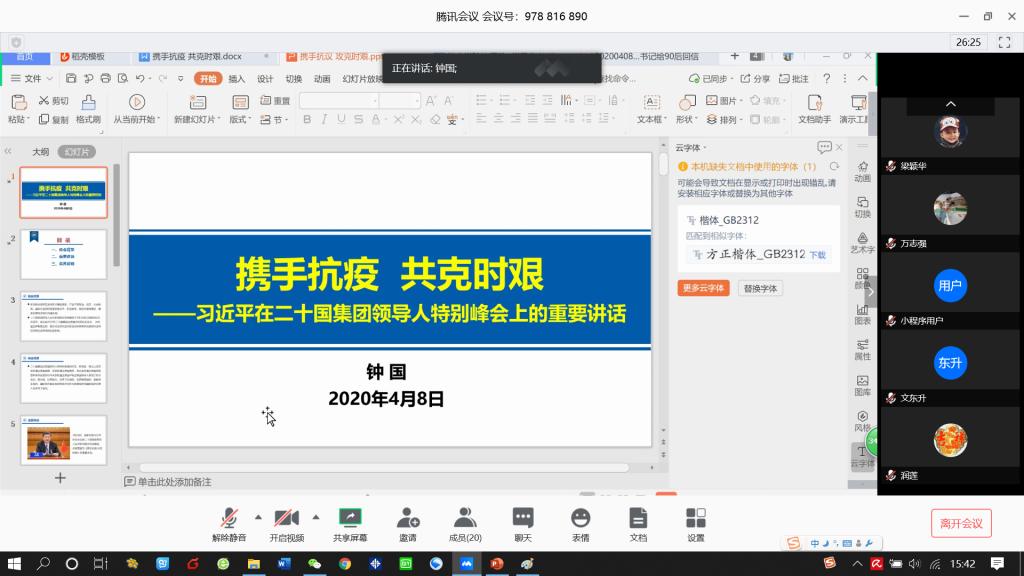Open the members list (20)
The height and width of the screenshot is (576, 1024).
click(x=465, y=517)
